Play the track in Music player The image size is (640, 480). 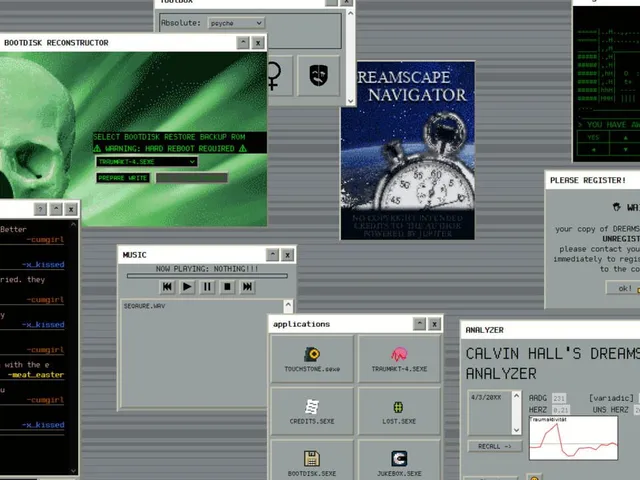187,287
